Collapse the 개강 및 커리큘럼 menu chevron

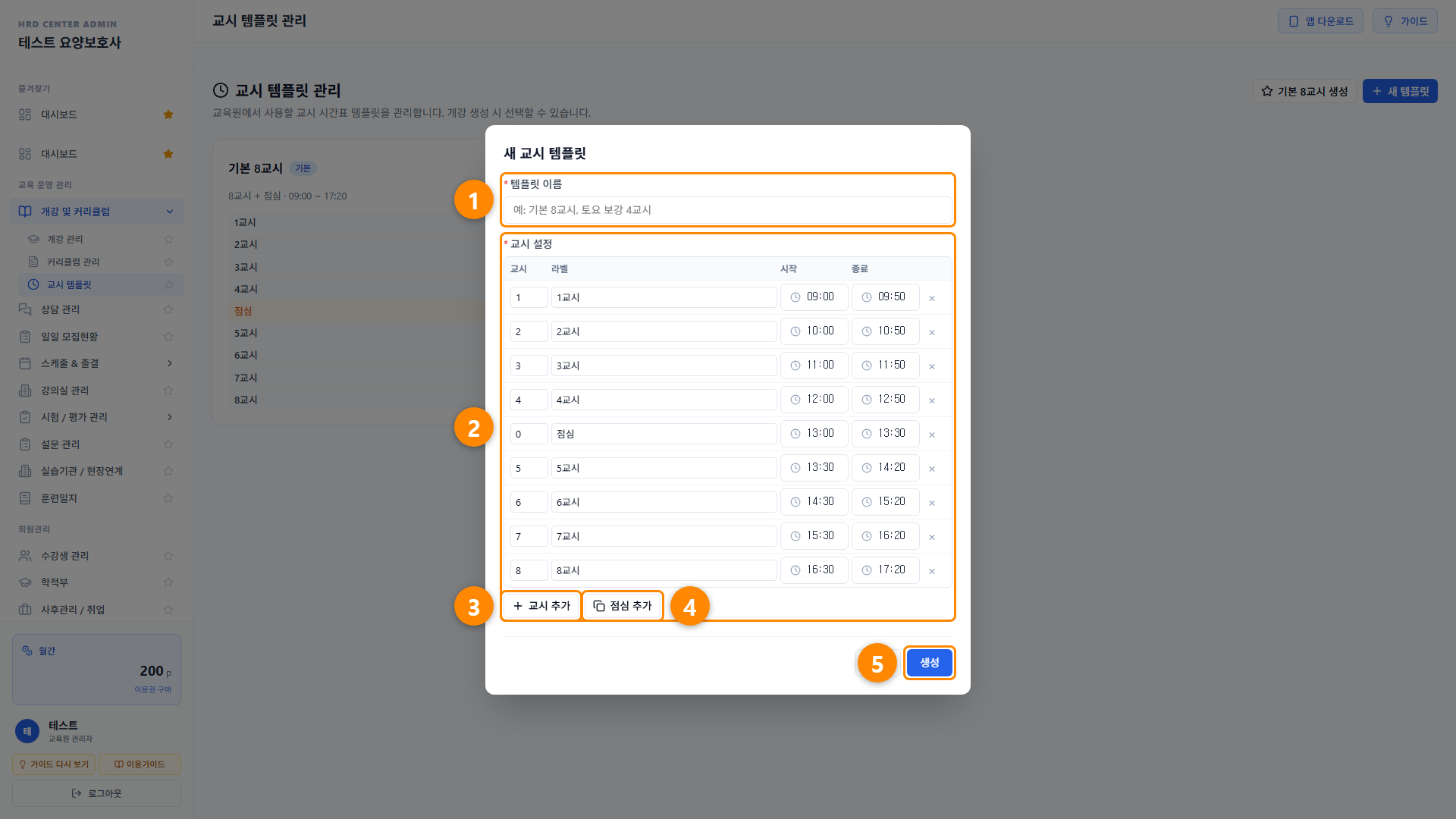(170, 212)
